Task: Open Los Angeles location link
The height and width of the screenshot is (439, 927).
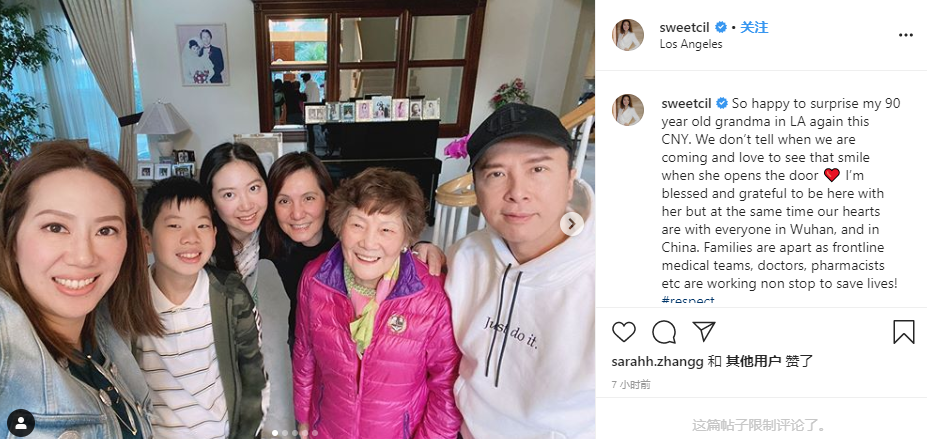Action: pyautogui.click(x=691, y=44)
